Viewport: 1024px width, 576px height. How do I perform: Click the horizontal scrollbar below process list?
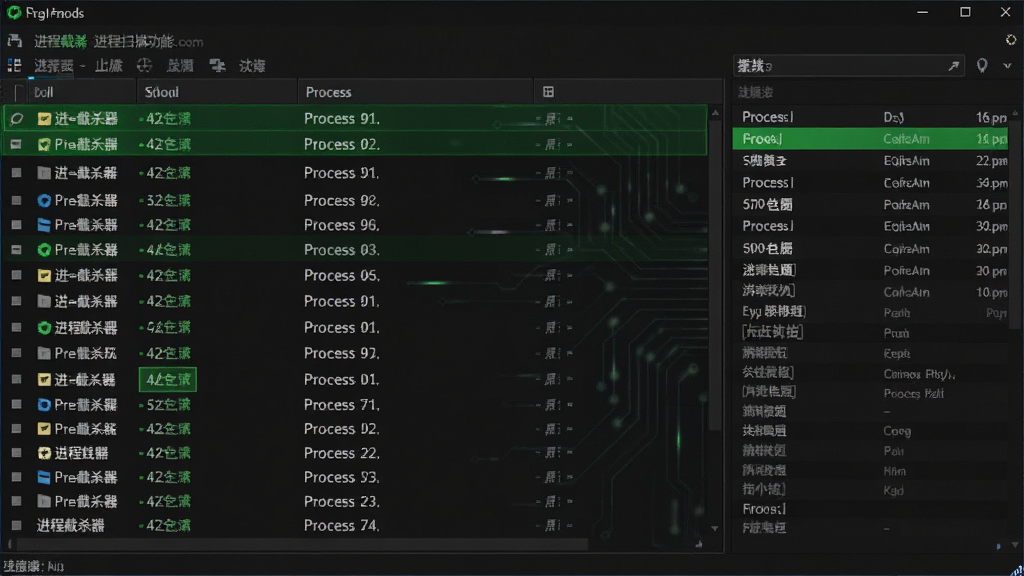point(302,544)
